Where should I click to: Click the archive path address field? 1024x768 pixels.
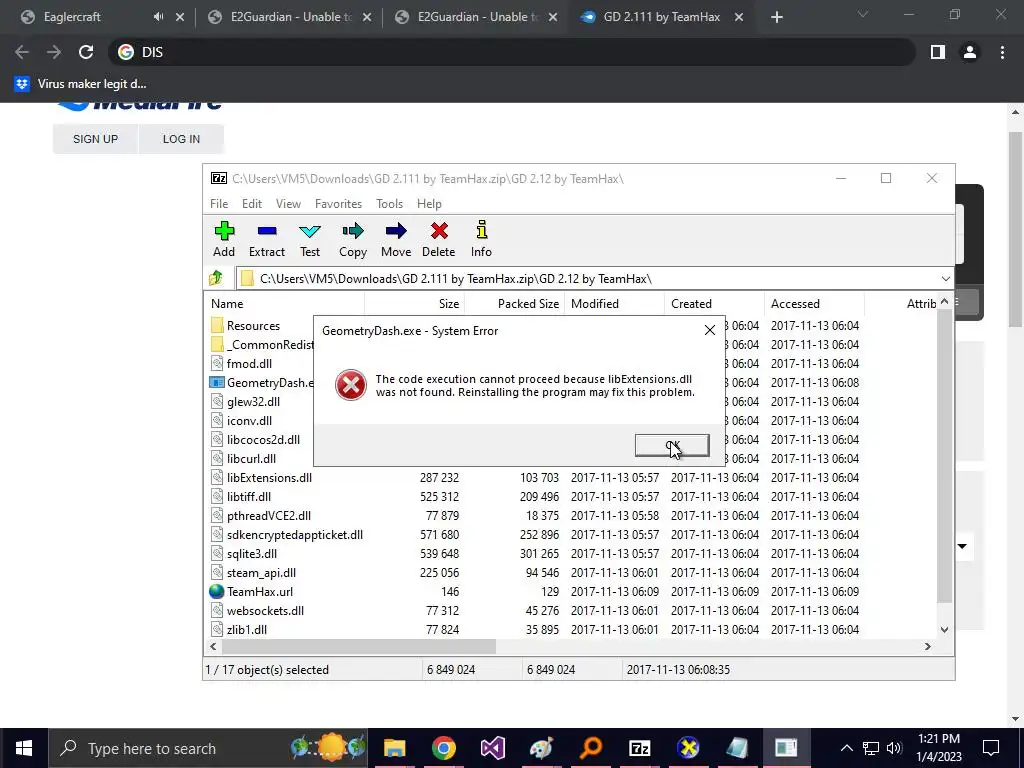click(x=588, y=279)
